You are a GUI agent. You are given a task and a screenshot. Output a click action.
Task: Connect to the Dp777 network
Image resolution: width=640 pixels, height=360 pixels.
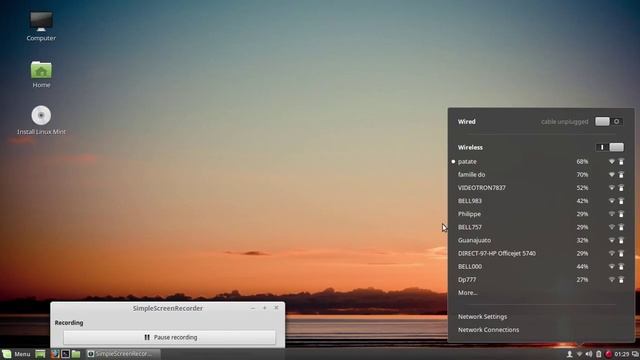541,280
